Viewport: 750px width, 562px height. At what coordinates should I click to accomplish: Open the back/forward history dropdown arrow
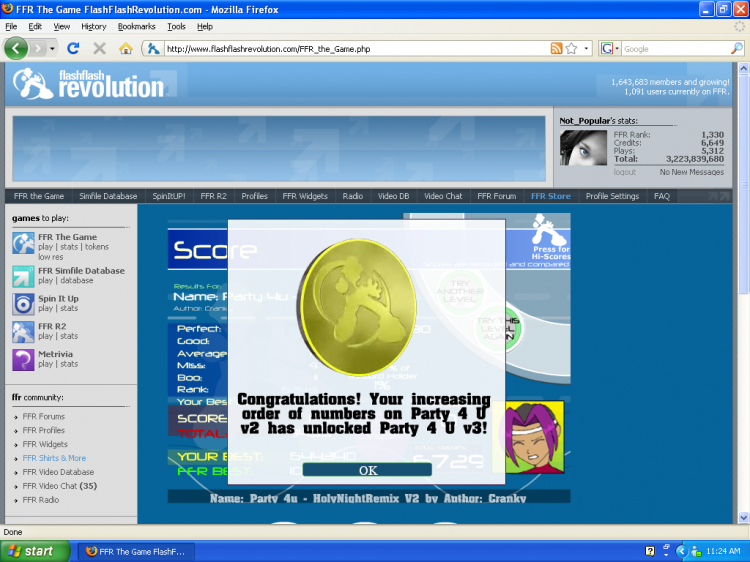(x=54, y=48)
